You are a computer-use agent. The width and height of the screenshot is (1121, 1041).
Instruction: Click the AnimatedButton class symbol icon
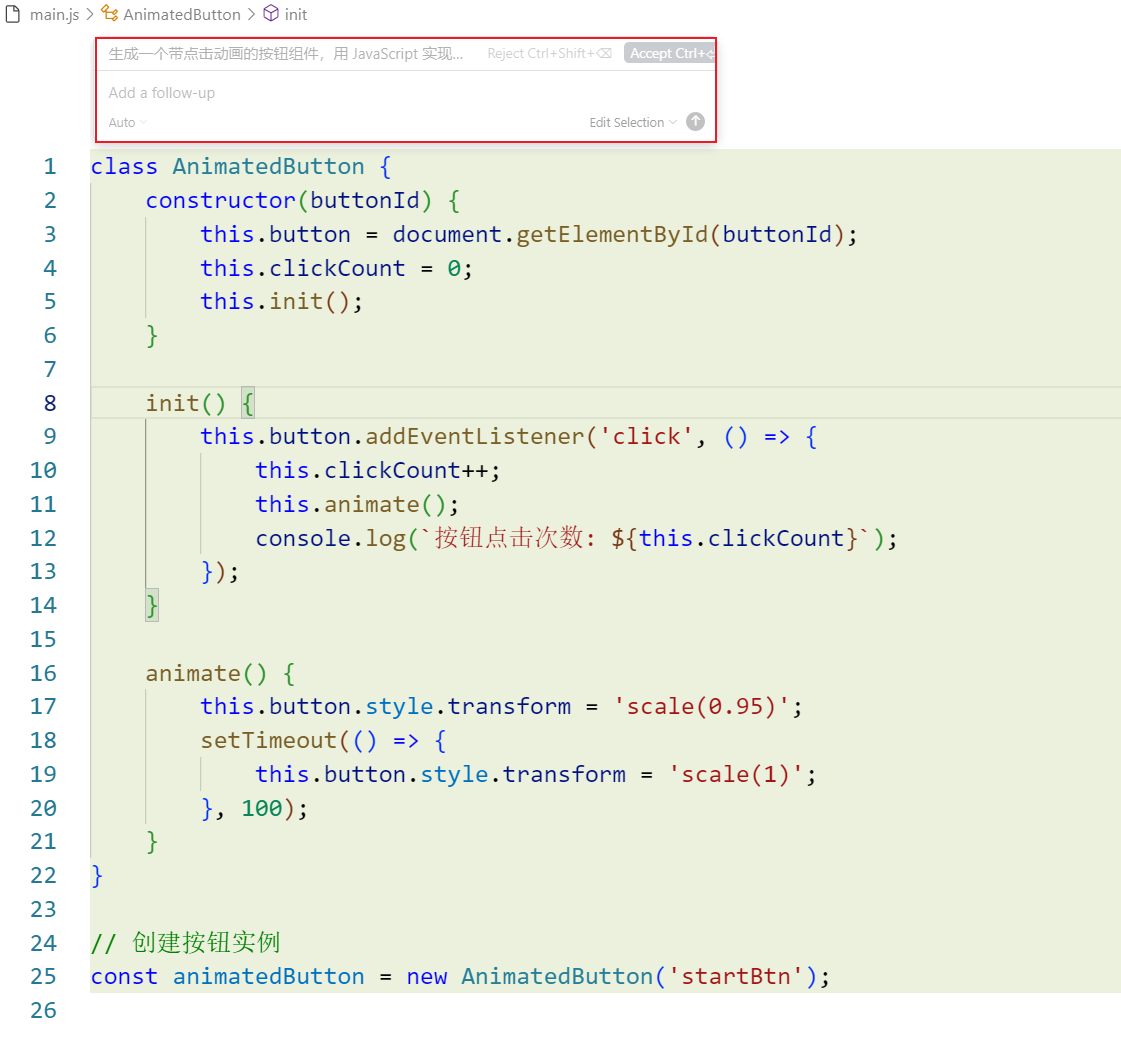click(110, 15)
